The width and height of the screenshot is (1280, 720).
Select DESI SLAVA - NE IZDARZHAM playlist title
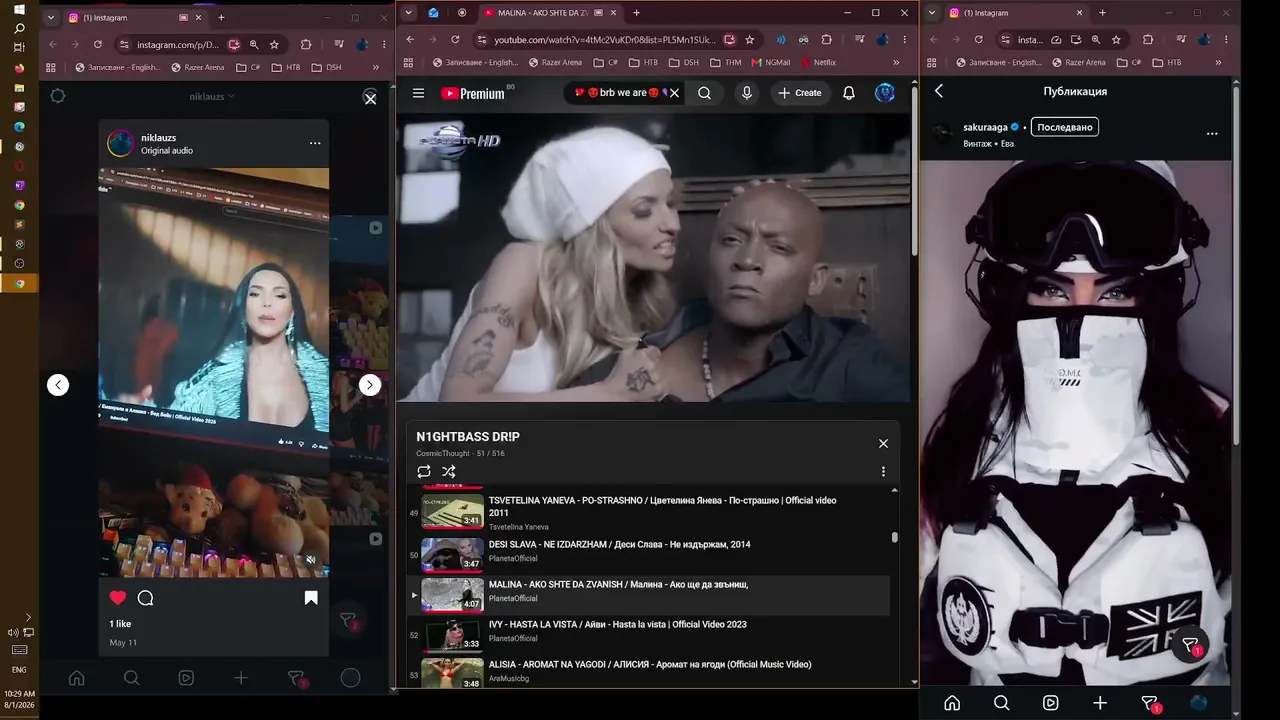tap(619, 545)
